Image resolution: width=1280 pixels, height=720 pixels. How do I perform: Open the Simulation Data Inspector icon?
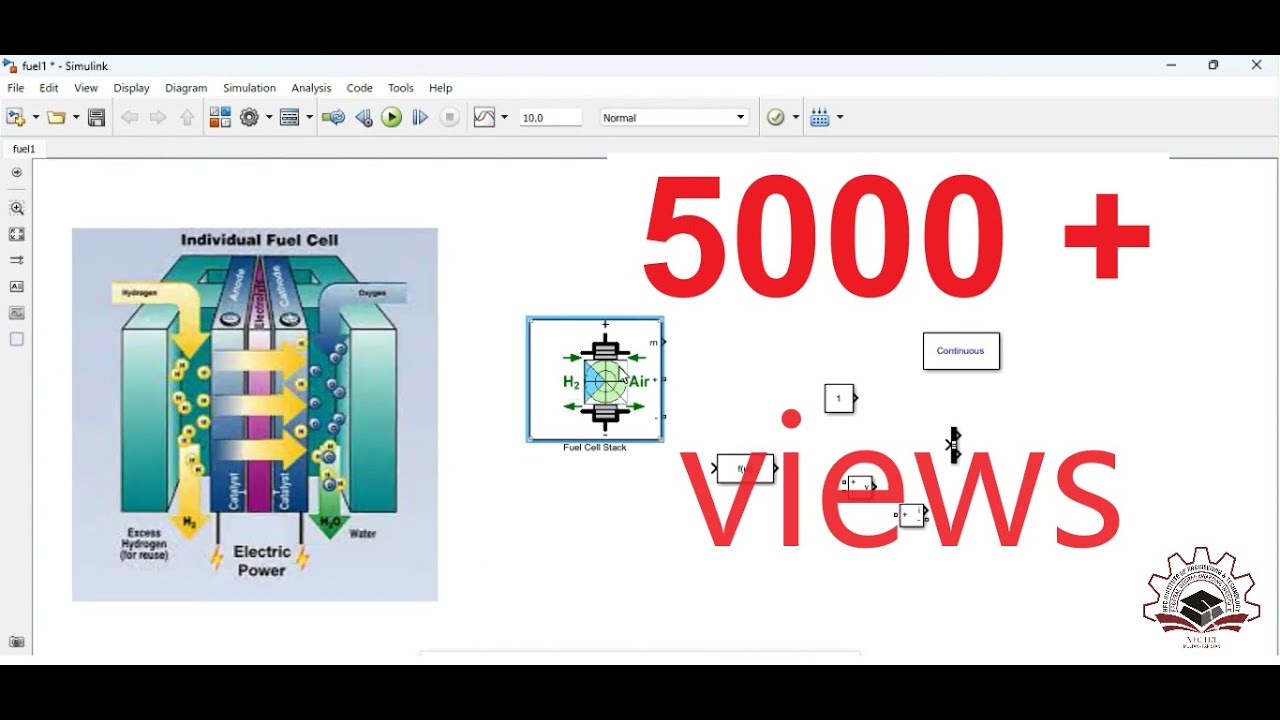click(485, 118)
